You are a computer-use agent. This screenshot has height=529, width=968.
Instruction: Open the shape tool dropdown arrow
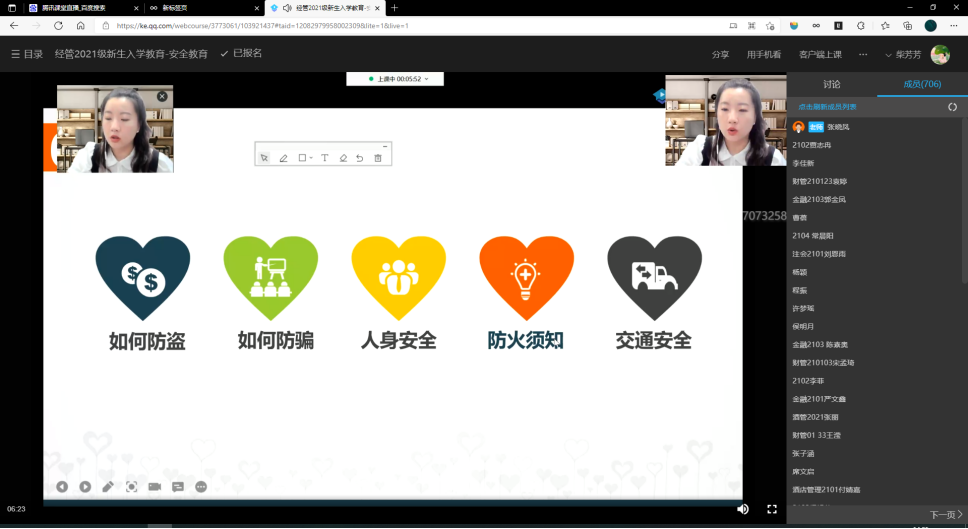(x=311, y=158)
